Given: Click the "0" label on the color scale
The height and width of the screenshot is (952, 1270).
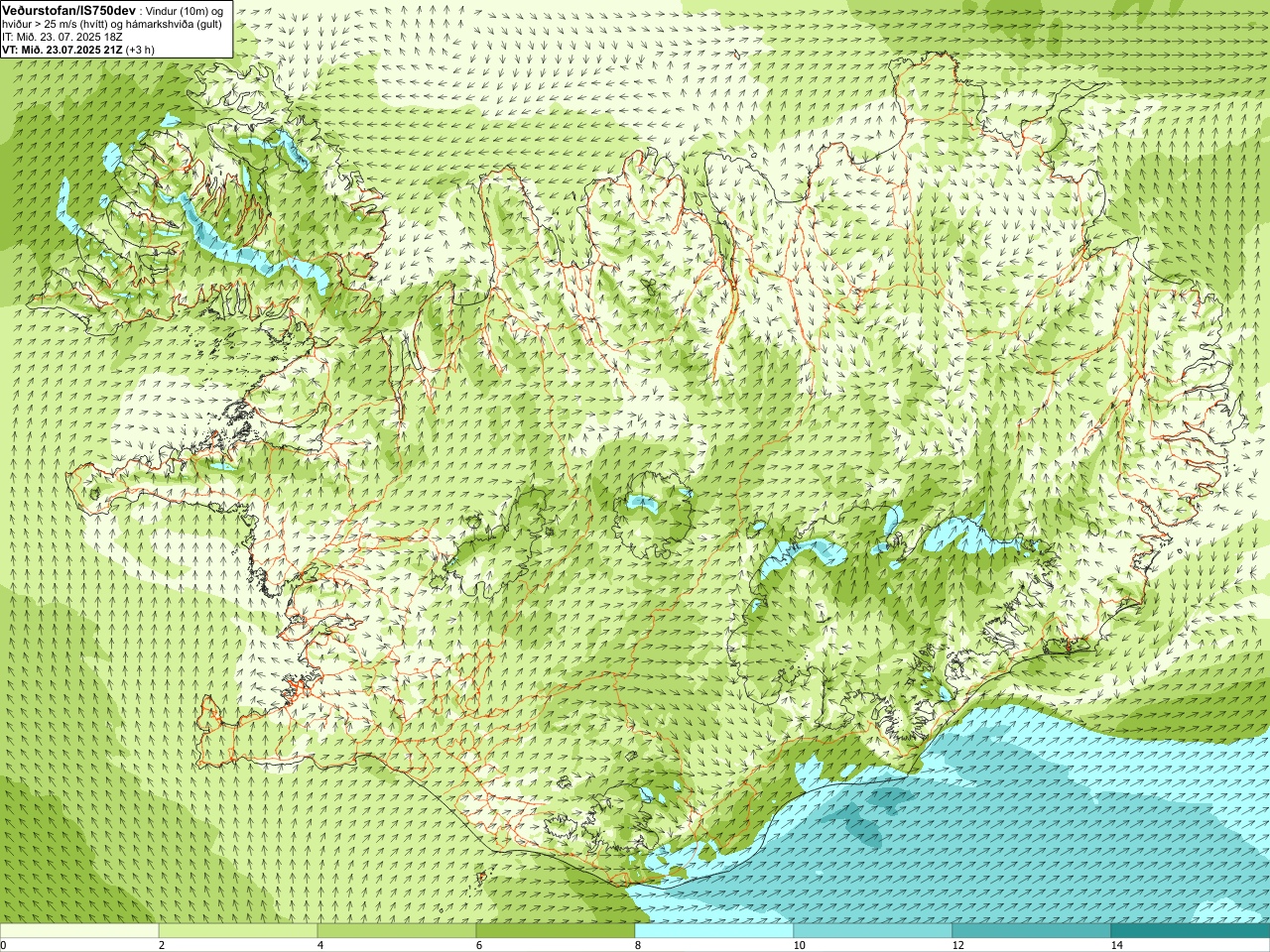Looking at the screenshot, I should point(3,945).
